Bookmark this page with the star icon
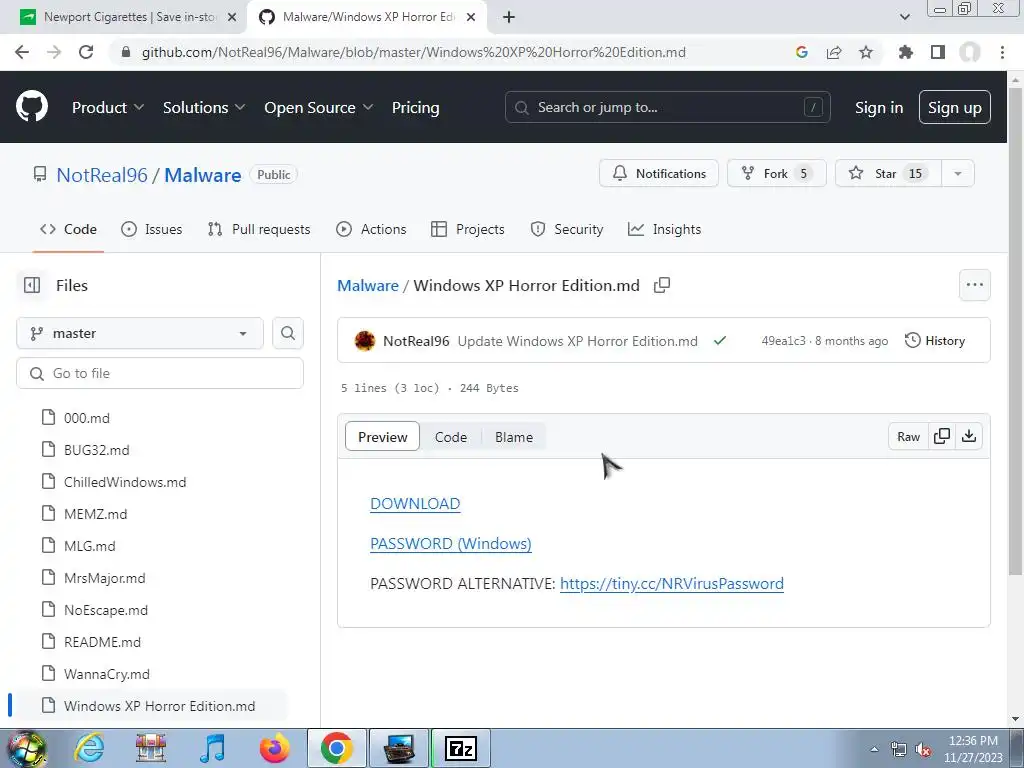The width and height of the screenshot is (1024, 768). (x=866, y=52)
